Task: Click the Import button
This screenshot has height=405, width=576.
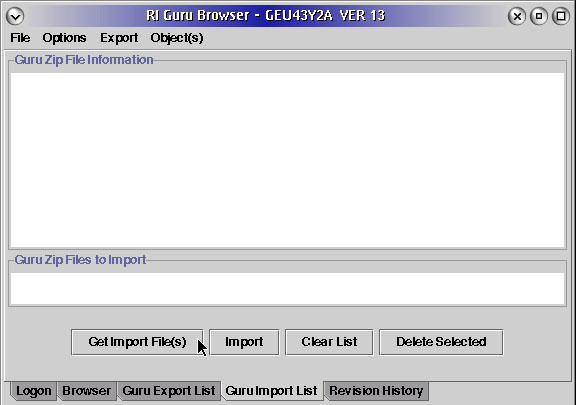Action: tap(244, 342)
